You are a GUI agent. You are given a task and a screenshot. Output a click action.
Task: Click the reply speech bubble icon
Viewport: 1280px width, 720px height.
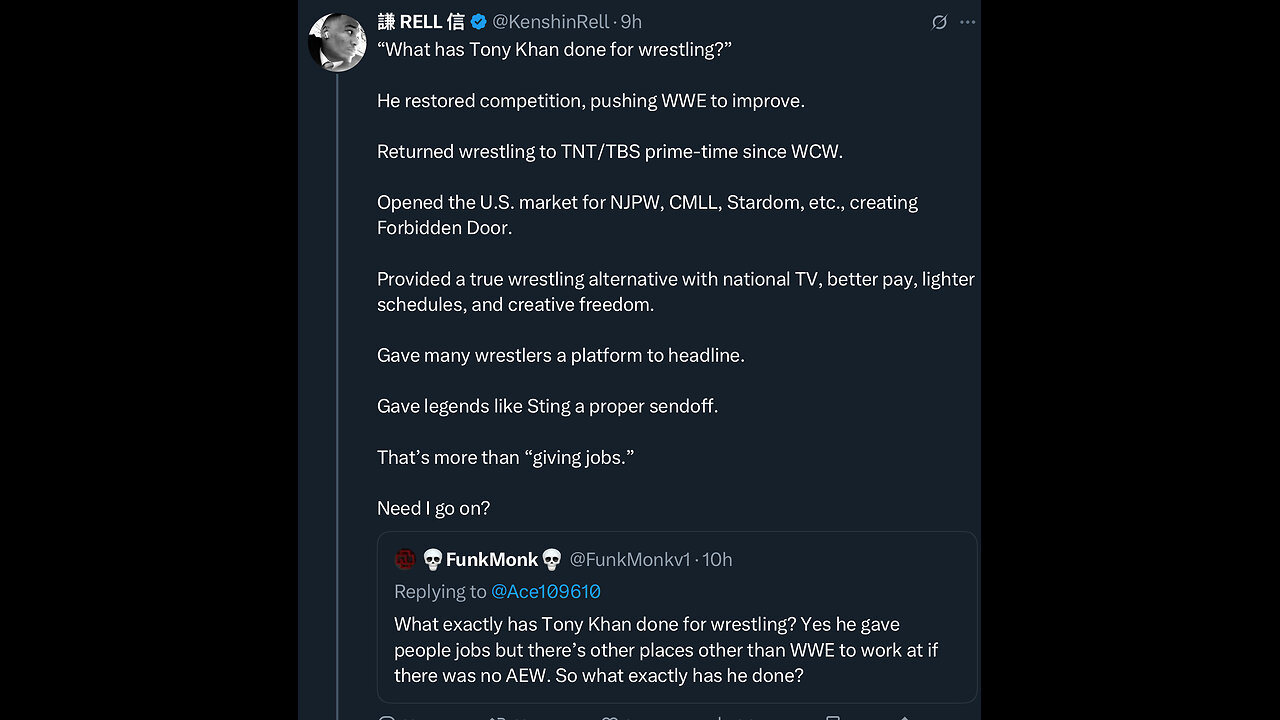pyautogui.click(x=387, y=716)
